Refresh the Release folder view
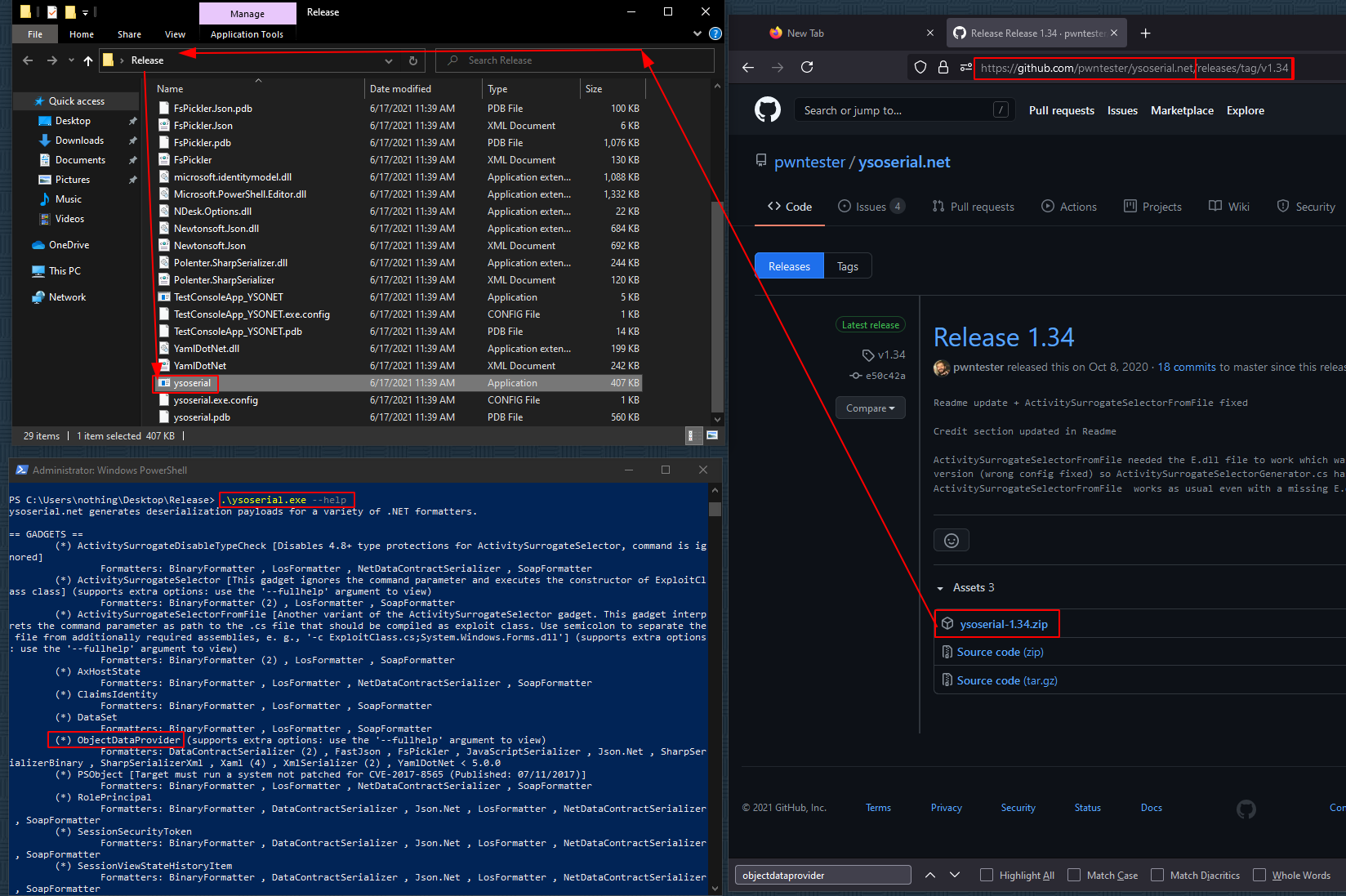The image size is (1346, 896). 413,60
